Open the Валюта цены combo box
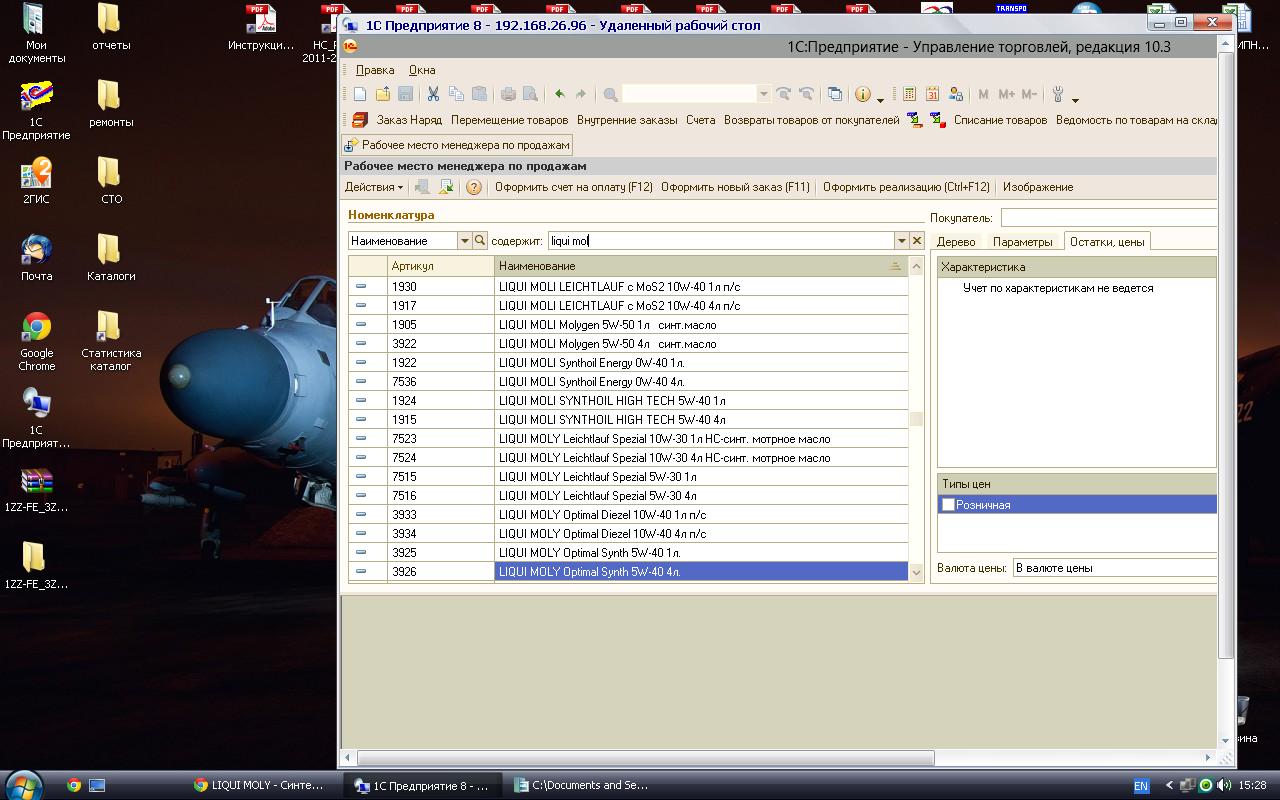 coord(1115,568)
